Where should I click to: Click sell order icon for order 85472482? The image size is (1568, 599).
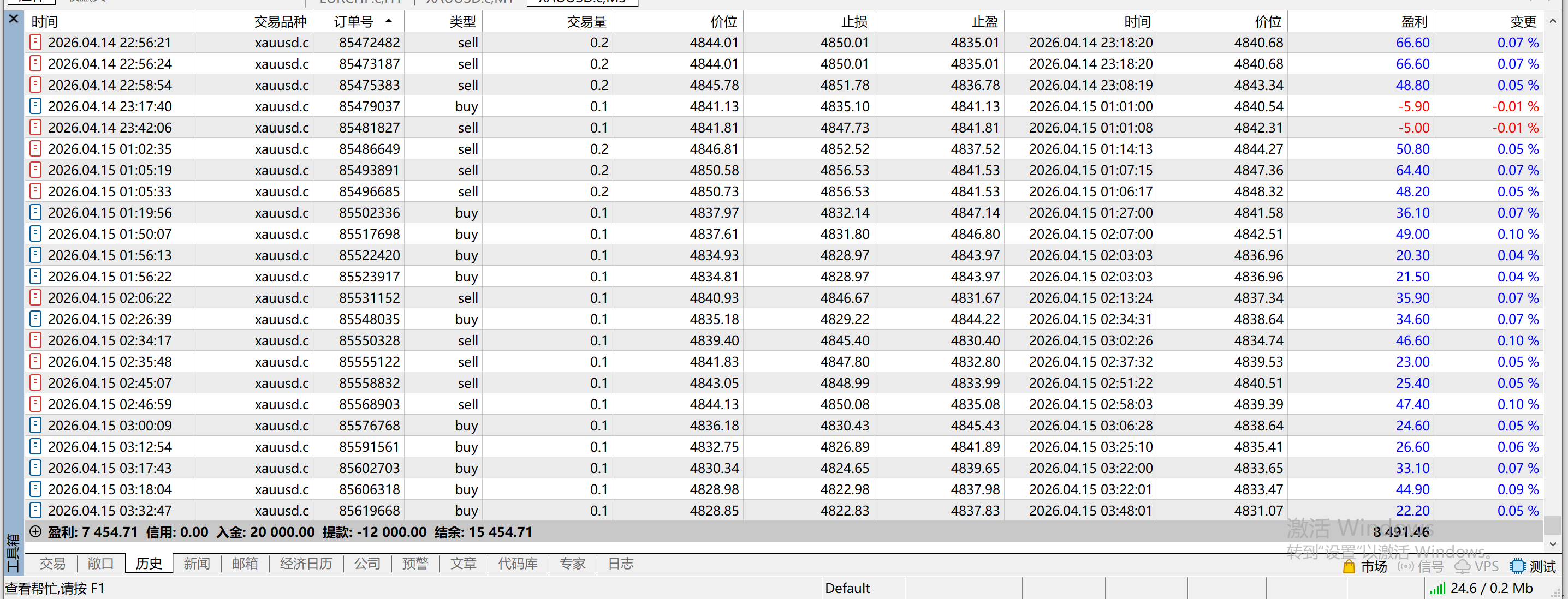coord(35,42)
